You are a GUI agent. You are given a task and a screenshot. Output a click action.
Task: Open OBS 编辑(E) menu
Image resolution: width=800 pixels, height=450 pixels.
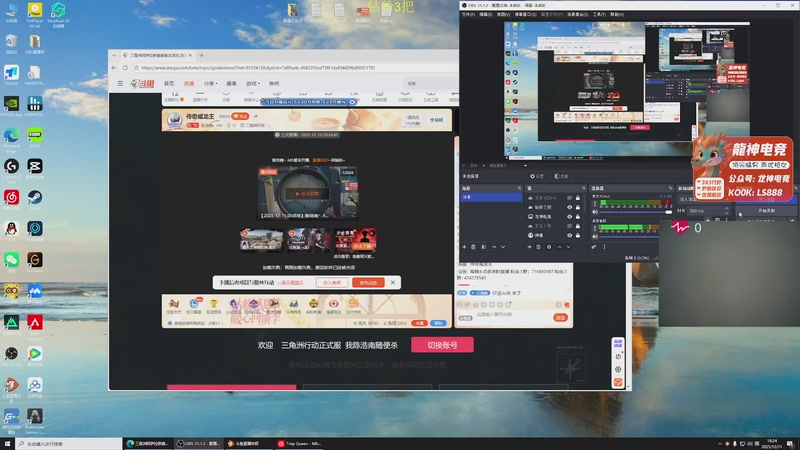(x=486, y=14)
